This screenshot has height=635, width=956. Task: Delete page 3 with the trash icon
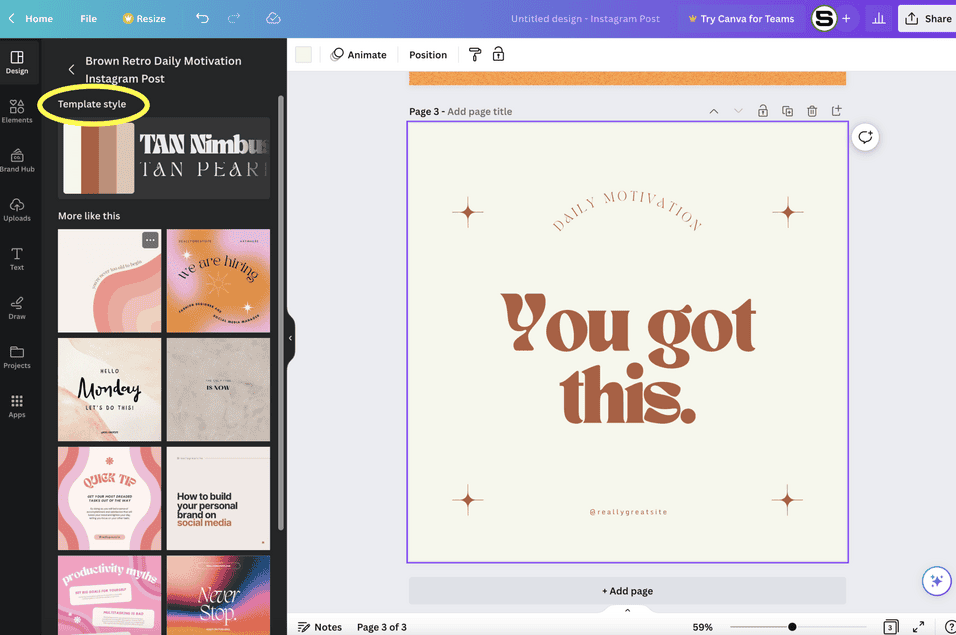point(812,111)
